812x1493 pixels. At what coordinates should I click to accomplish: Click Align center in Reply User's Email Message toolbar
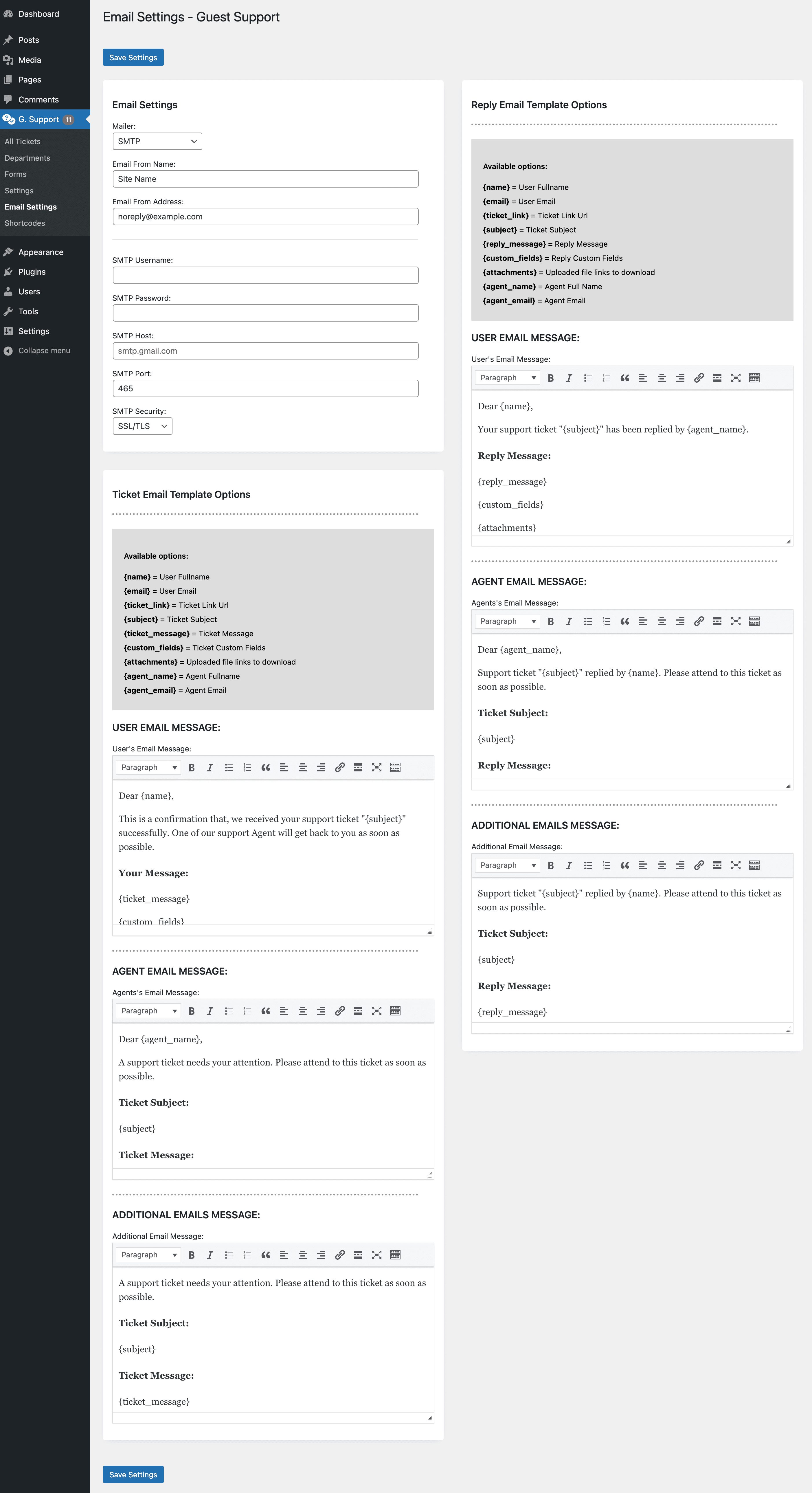pos(661,378)
